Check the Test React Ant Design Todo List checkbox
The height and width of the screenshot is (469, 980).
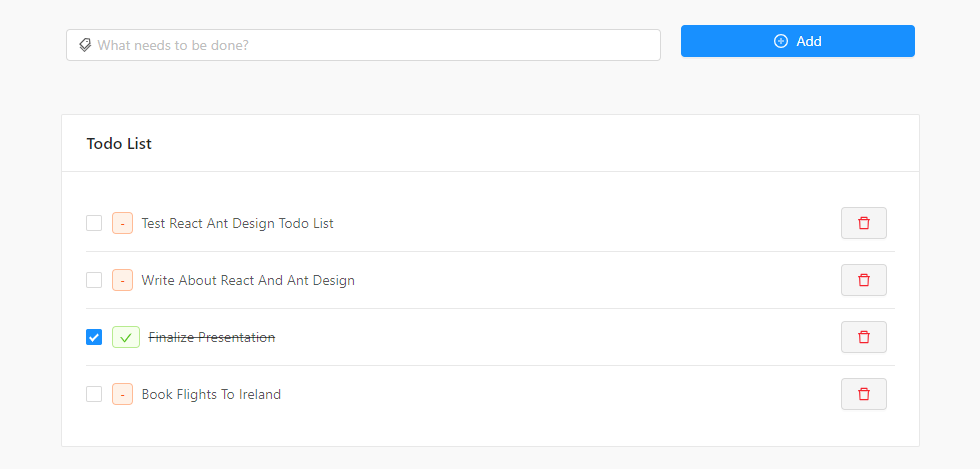coord(94,223)
